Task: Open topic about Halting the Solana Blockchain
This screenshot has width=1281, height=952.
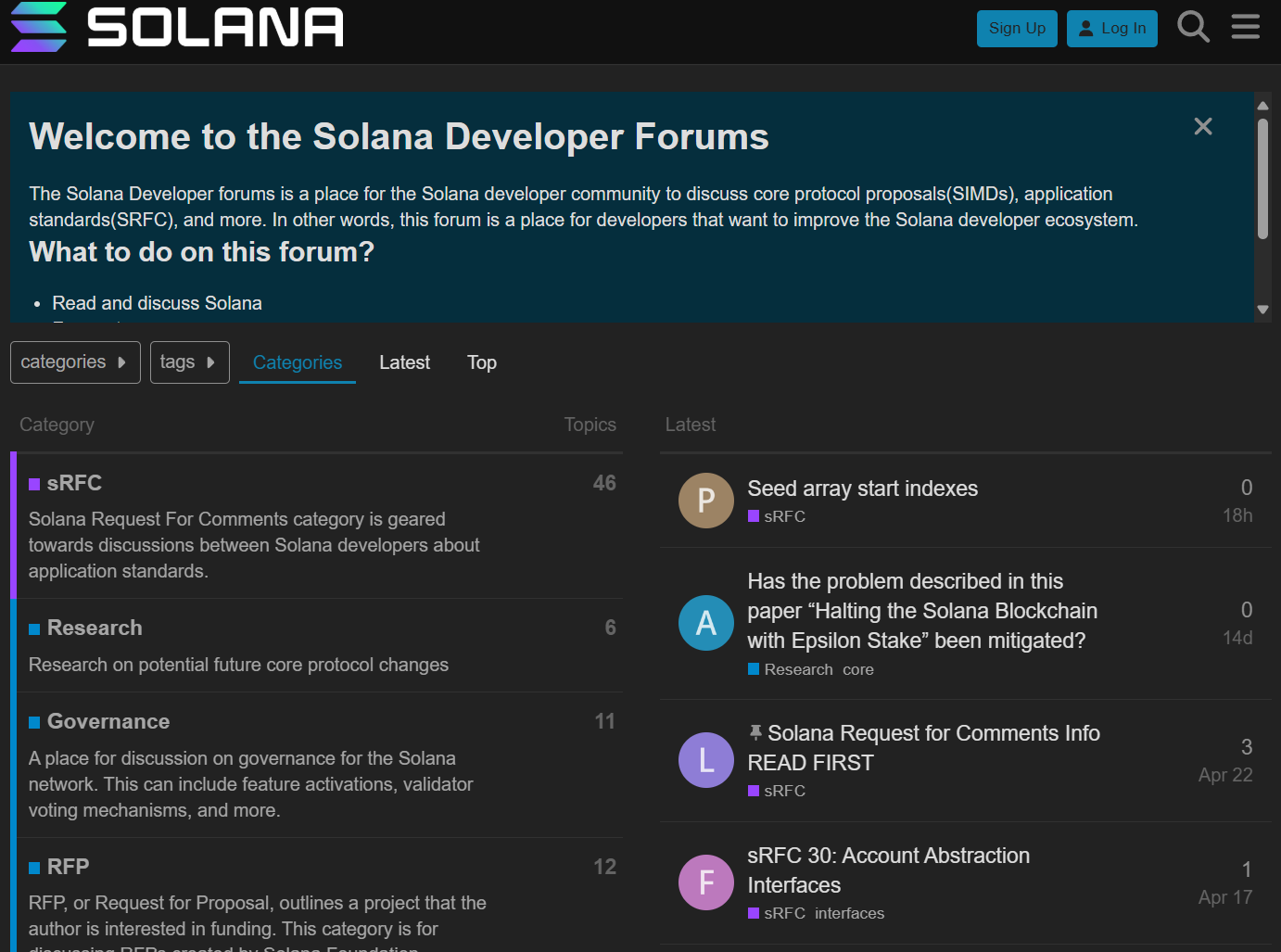Action: click(922, 611)
